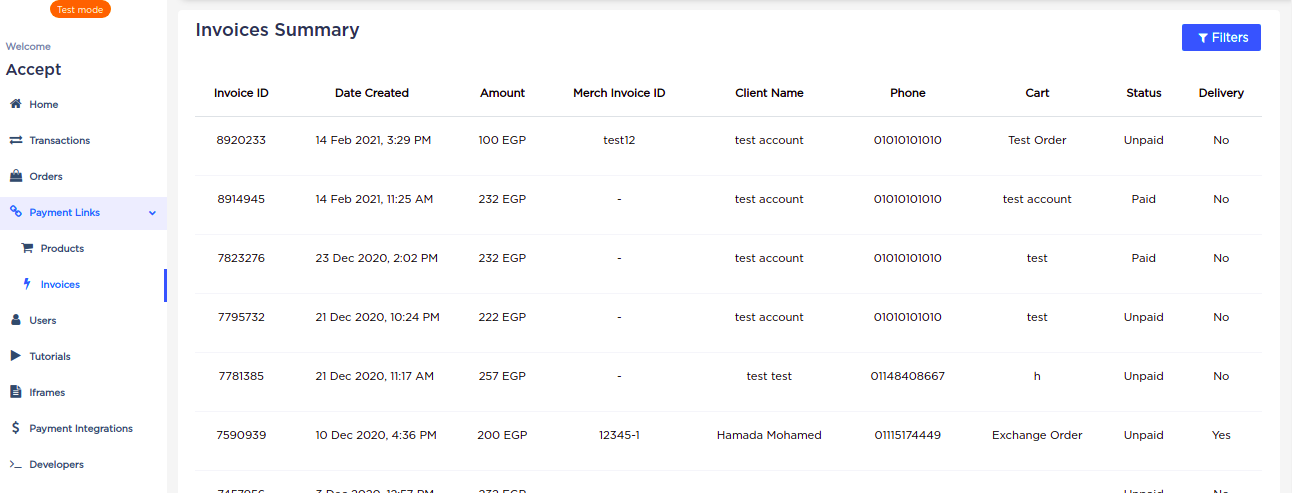Click the Yes delivery value for invoice 7590939
The image size is (1292, 493).
pyautogui.click(x=1221, y=435)
